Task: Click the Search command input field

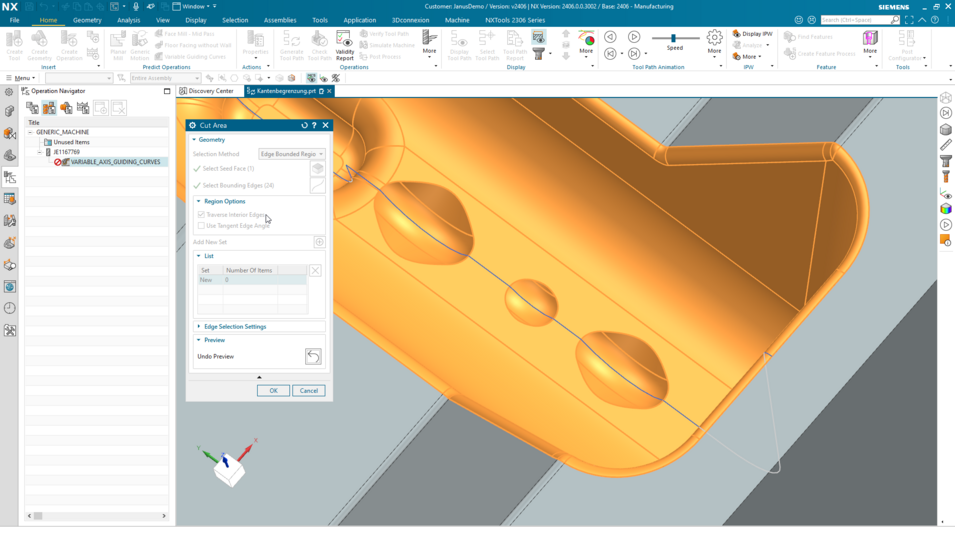Action: (855, 20)
